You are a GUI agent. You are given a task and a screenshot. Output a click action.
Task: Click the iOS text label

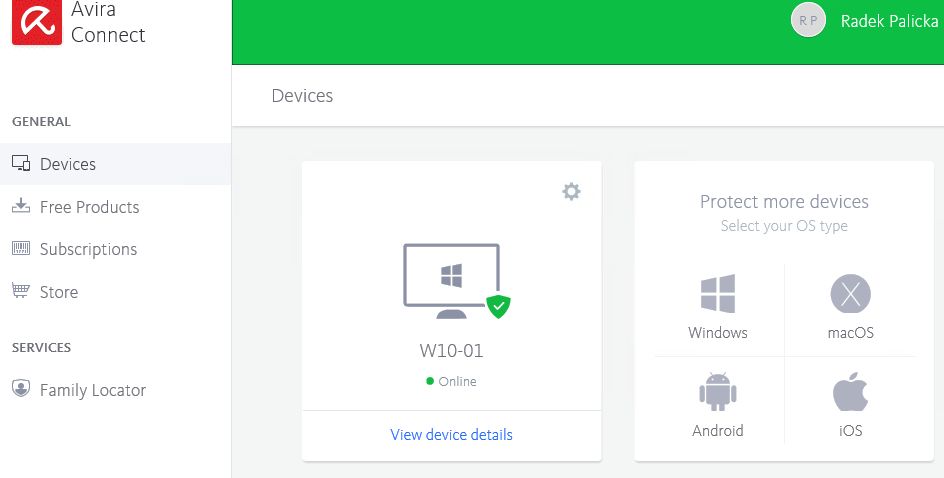(851, 431)
